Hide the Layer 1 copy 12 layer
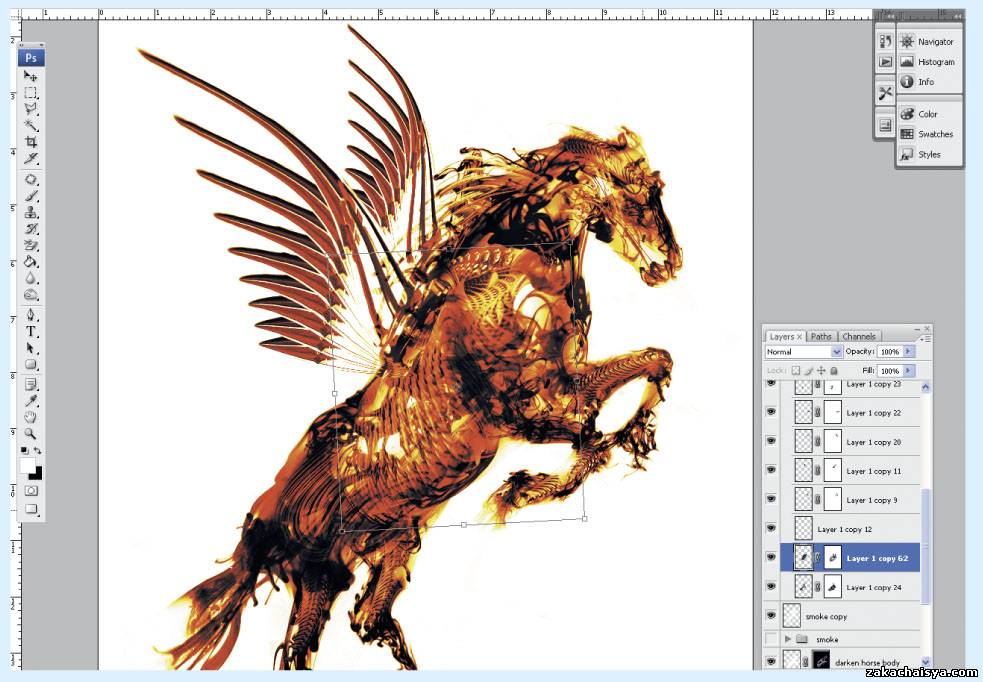 tap(771, 528)
